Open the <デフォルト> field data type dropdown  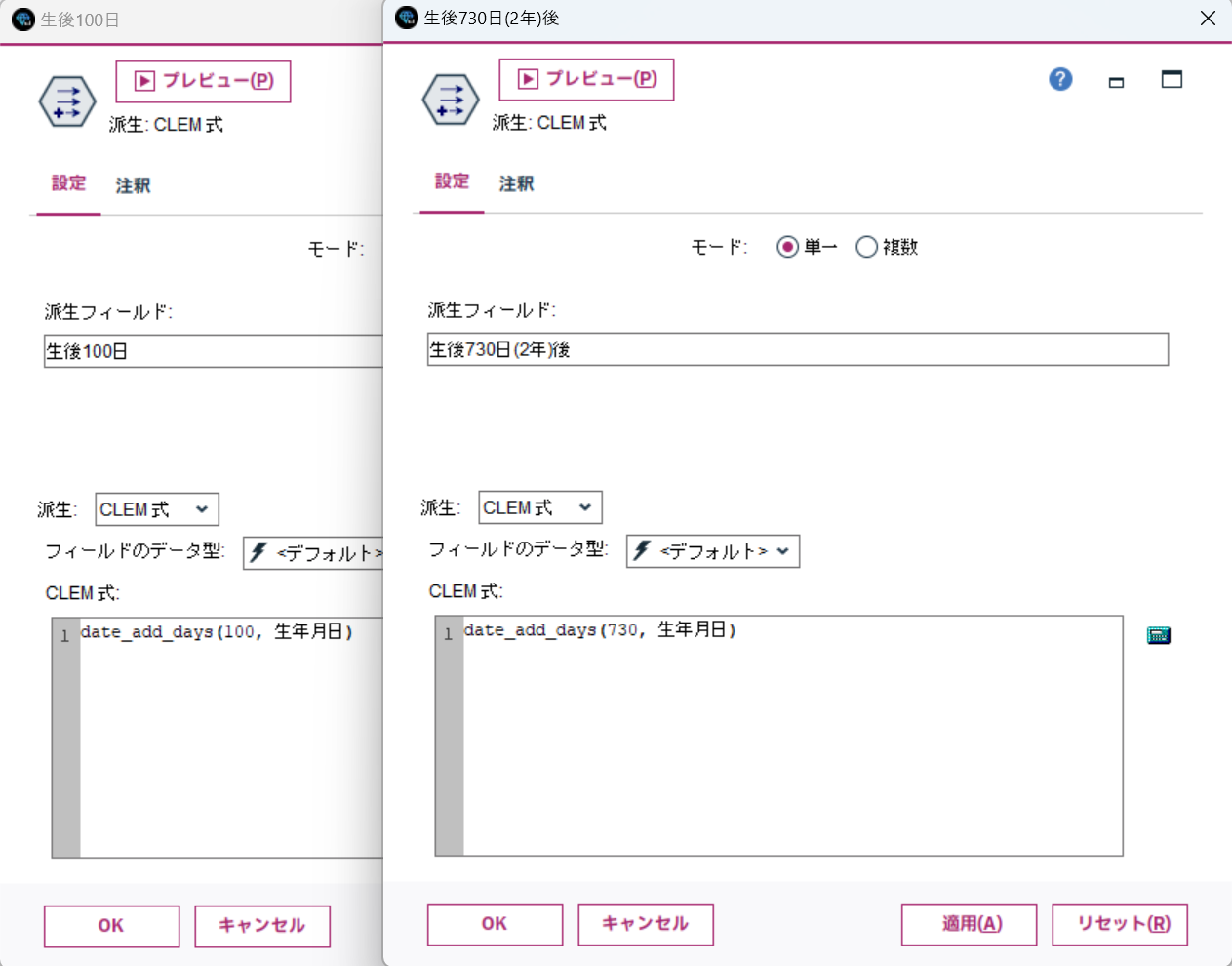click(x=713, y=551)
